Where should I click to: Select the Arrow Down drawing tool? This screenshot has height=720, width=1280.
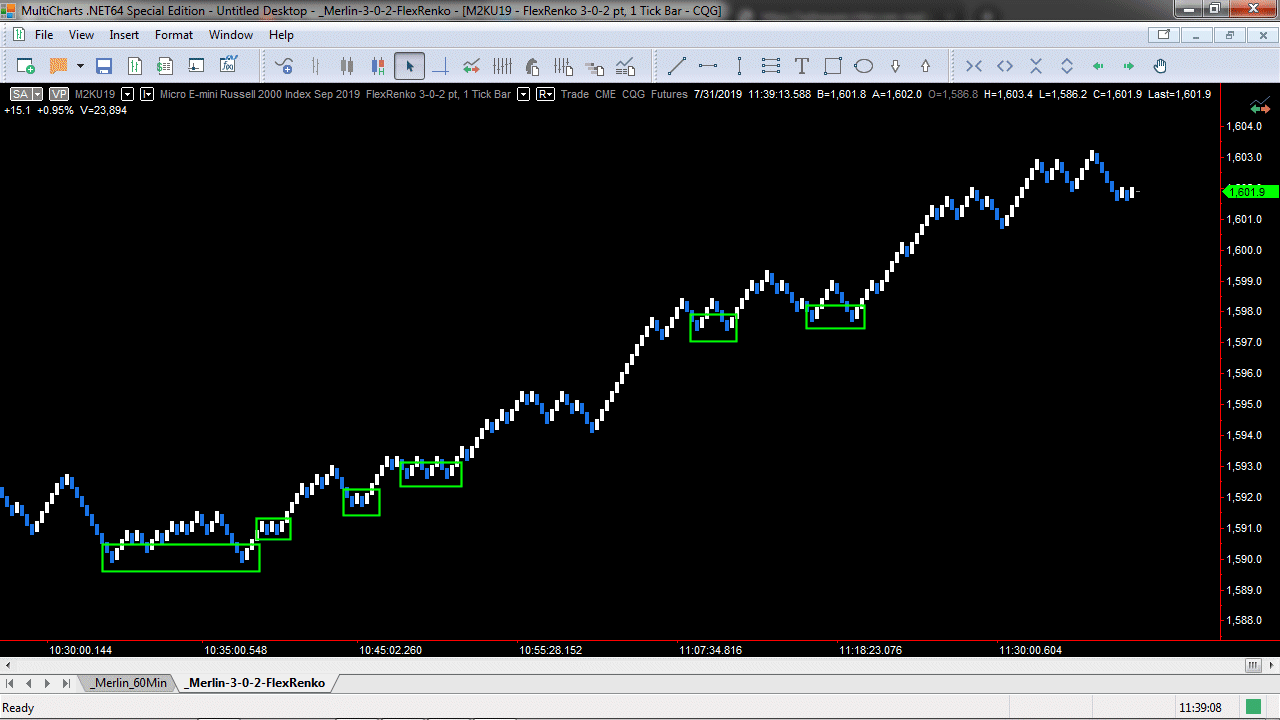[895, 66]
